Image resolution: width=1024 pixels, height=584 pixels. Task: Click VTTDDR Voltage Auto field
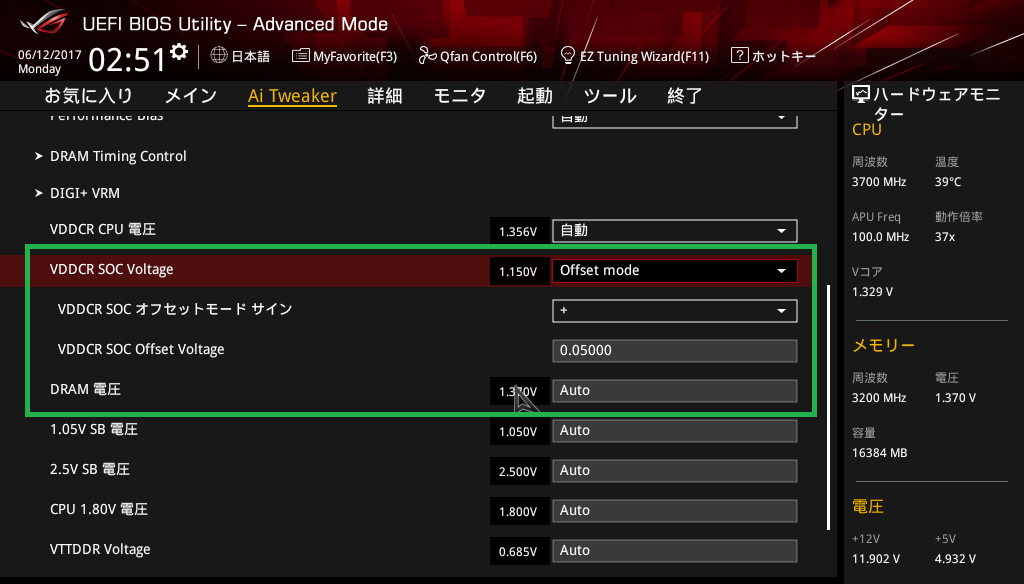click(x=675, y=551)
